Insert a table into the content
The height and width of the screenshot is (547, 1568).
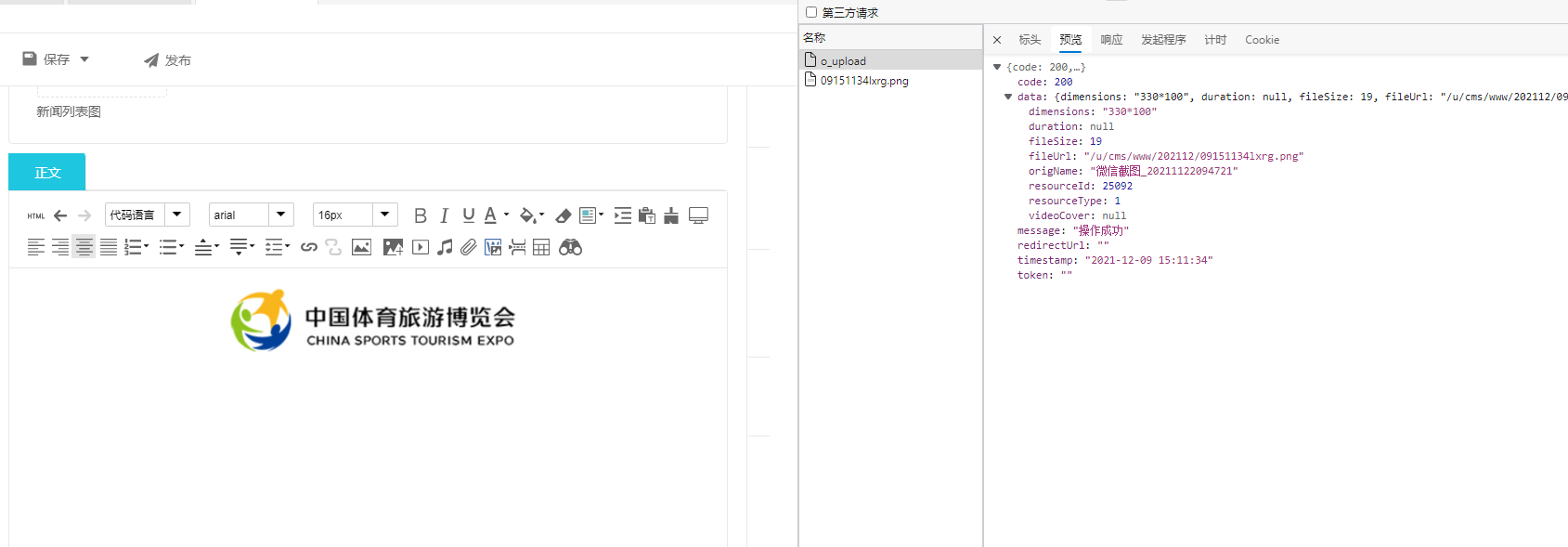click(x=541, y=247)
